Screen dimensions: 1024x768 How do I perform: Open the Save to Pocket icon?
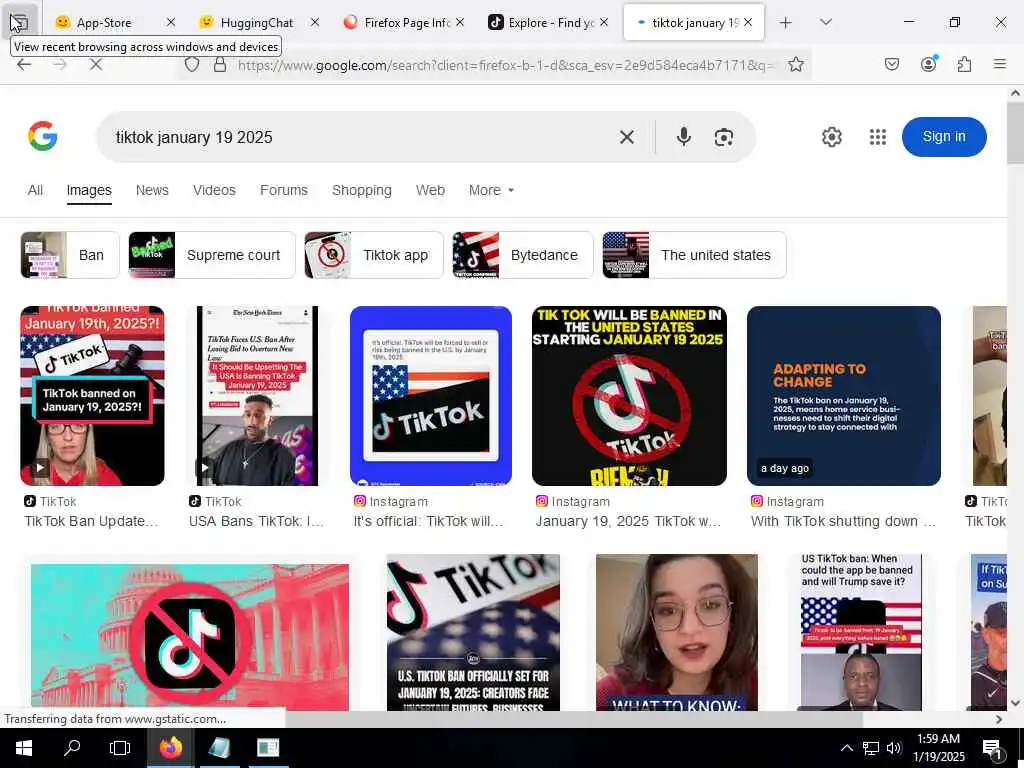pyautogui.click(x=891, y=64)
